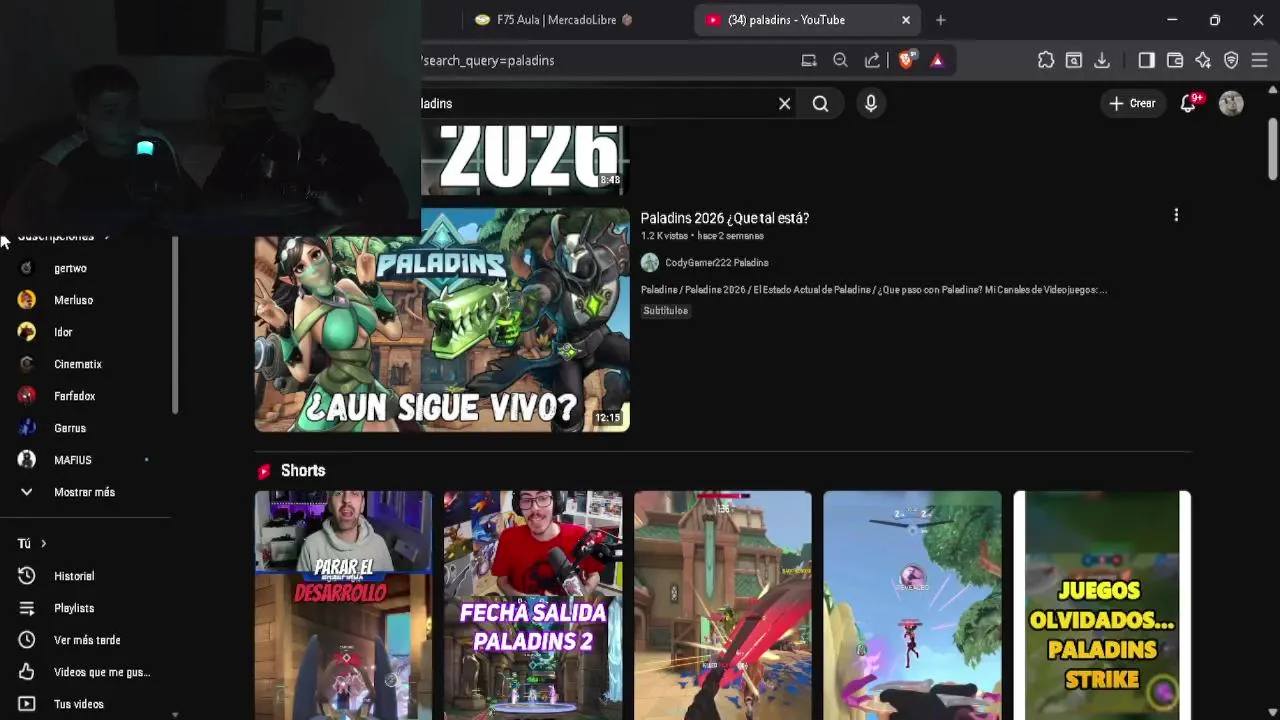This screenshot has height=720, width=1280.
Task: Click the Playlists label in sidebar
Action: (74, 608)
